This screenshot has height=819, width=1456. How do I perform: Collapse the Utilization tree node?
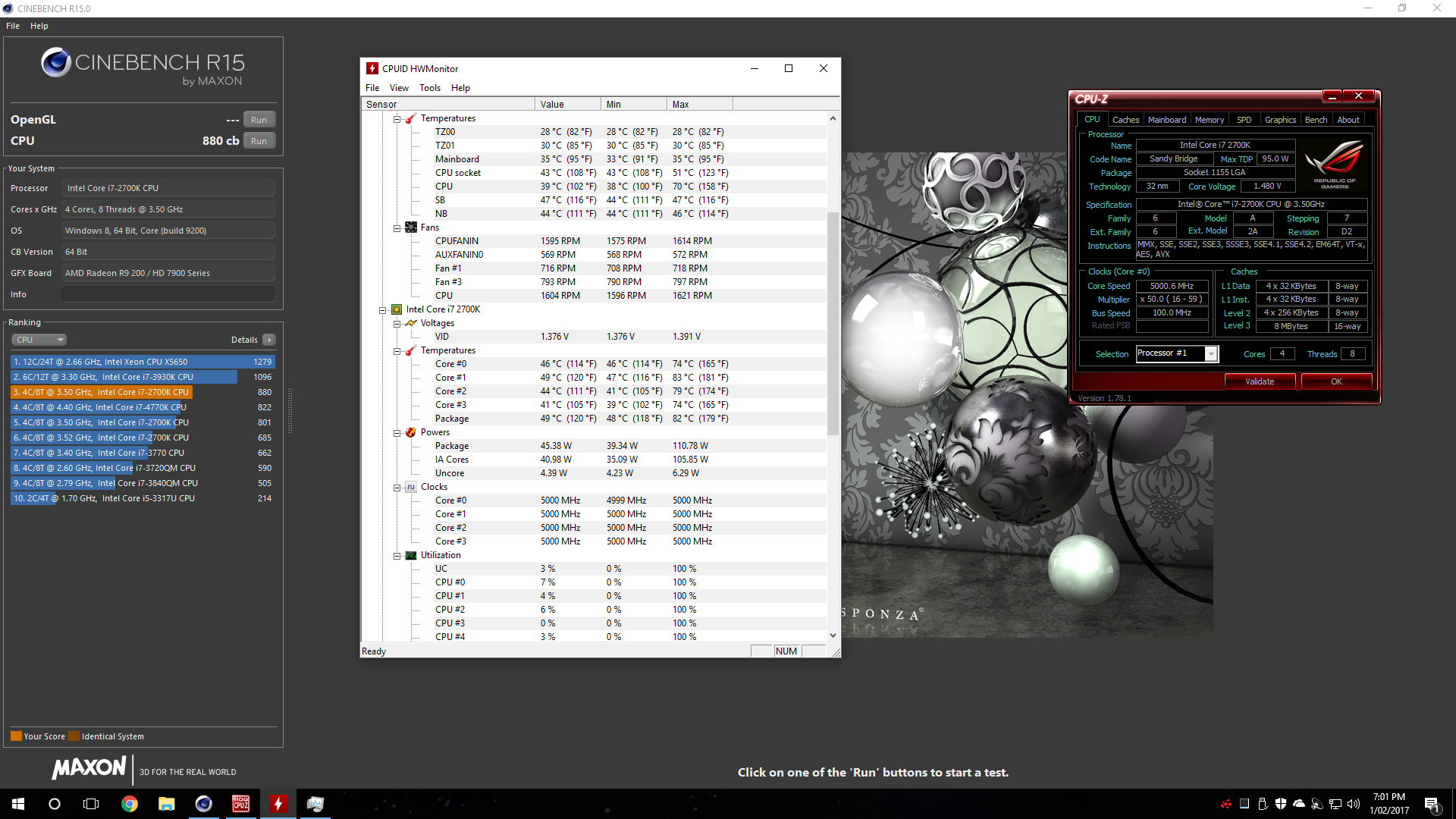click(397, 556)
